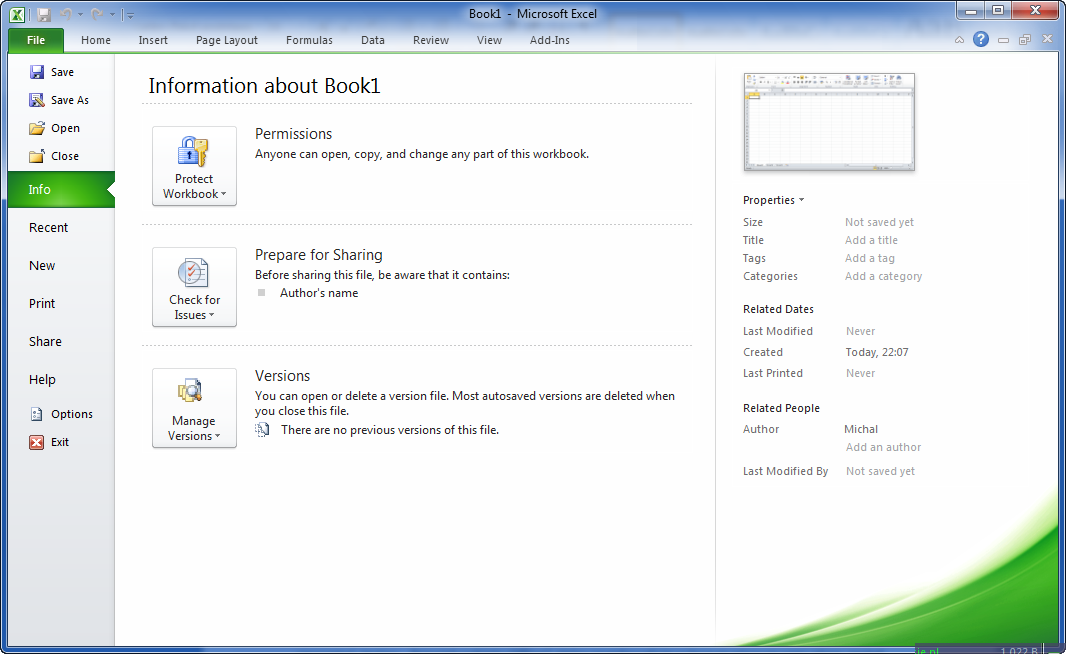Close the workbook with the small X icon

(1047, 39)
